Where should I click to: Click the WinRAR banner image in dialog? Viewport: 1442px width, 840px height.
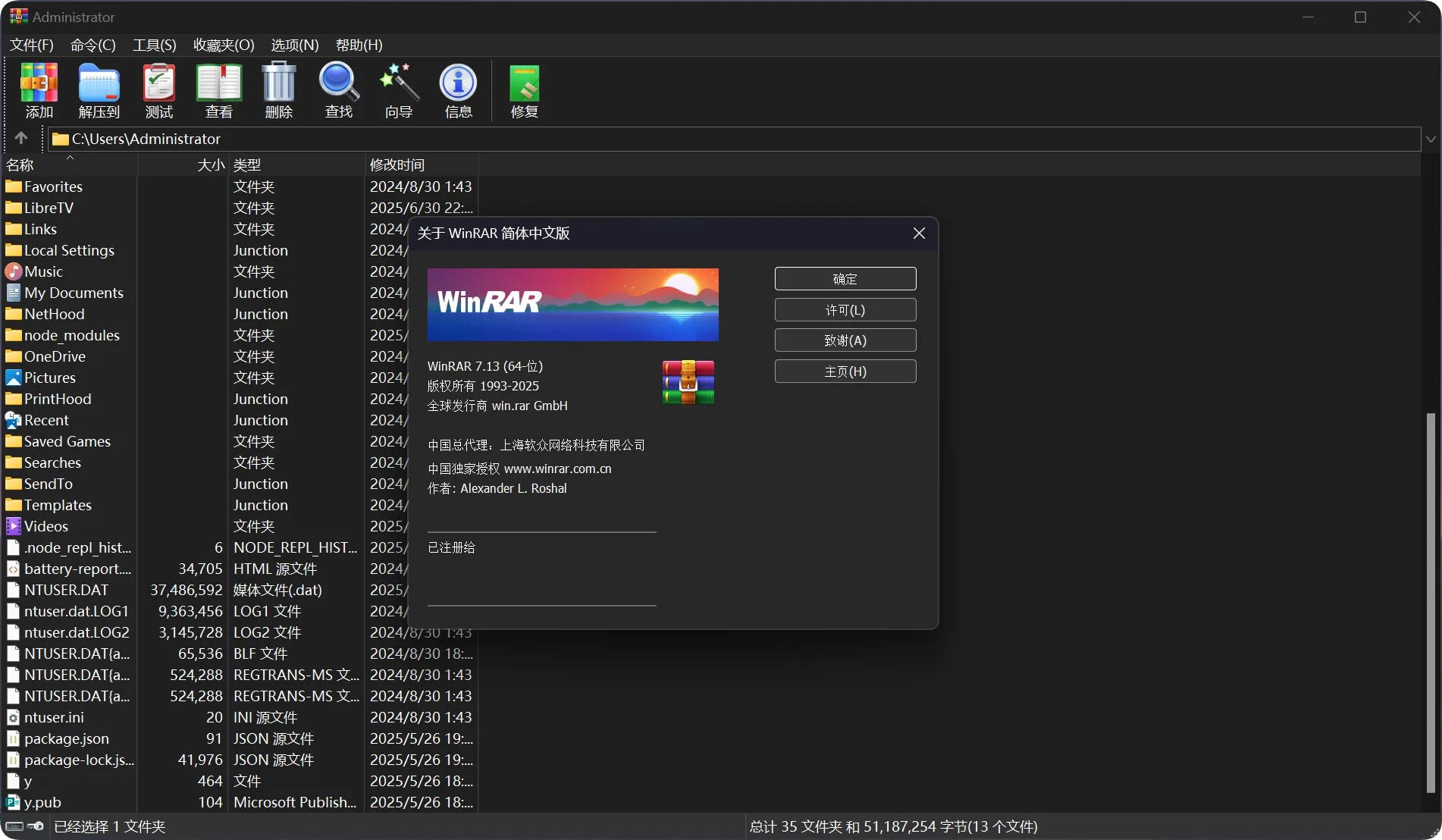click(x=573, y=305)
